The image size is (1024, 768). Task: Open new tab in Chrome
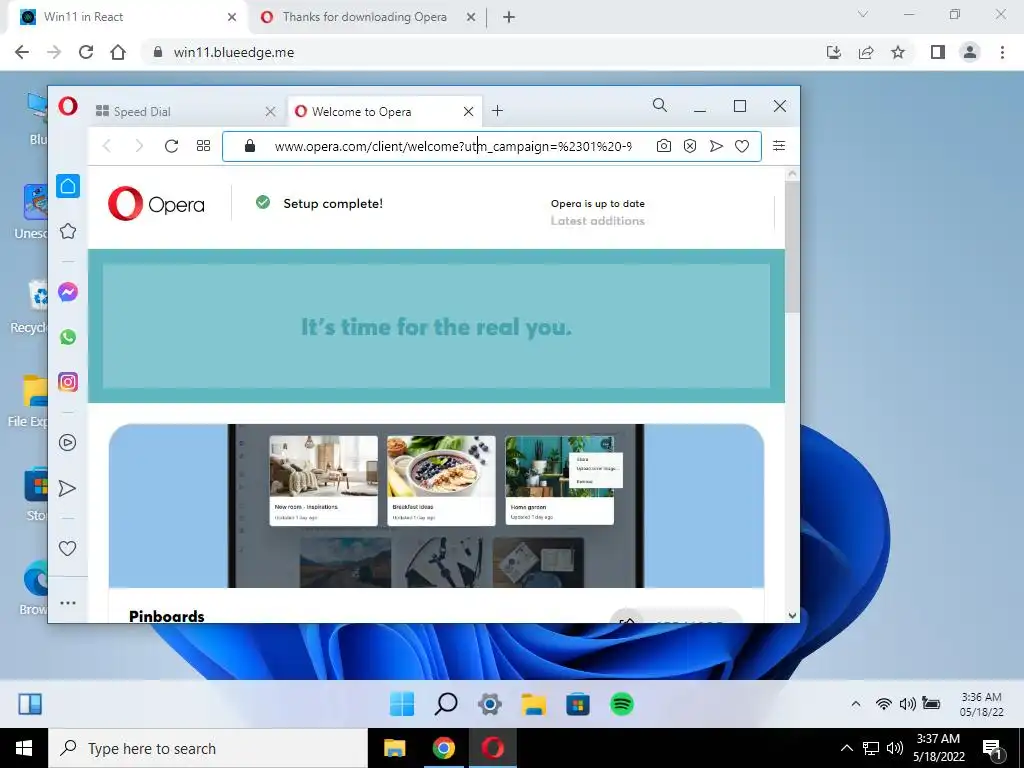point(509,17)
